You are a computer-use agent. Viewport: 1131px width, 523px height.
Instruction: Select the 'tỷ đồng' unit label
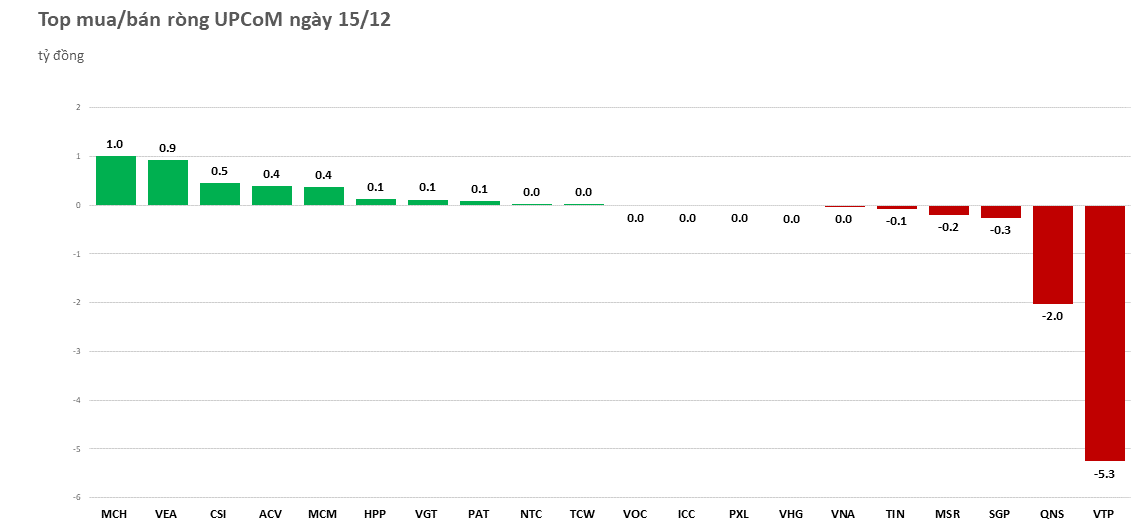[x=61, y=55]
